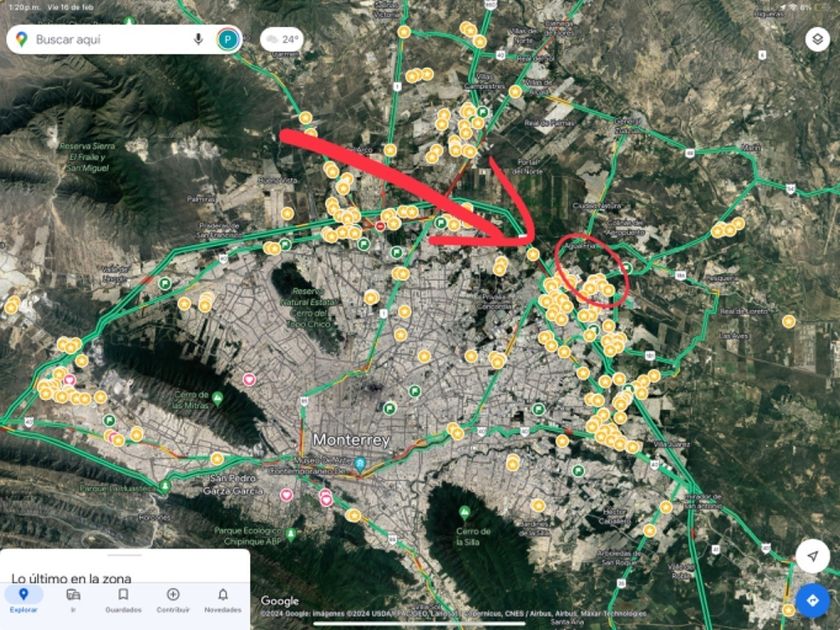Screen dimensions: 840x630
Task: Select the Parque Ecológico Chipinque green pin
Action: click(x=291, y=534)
